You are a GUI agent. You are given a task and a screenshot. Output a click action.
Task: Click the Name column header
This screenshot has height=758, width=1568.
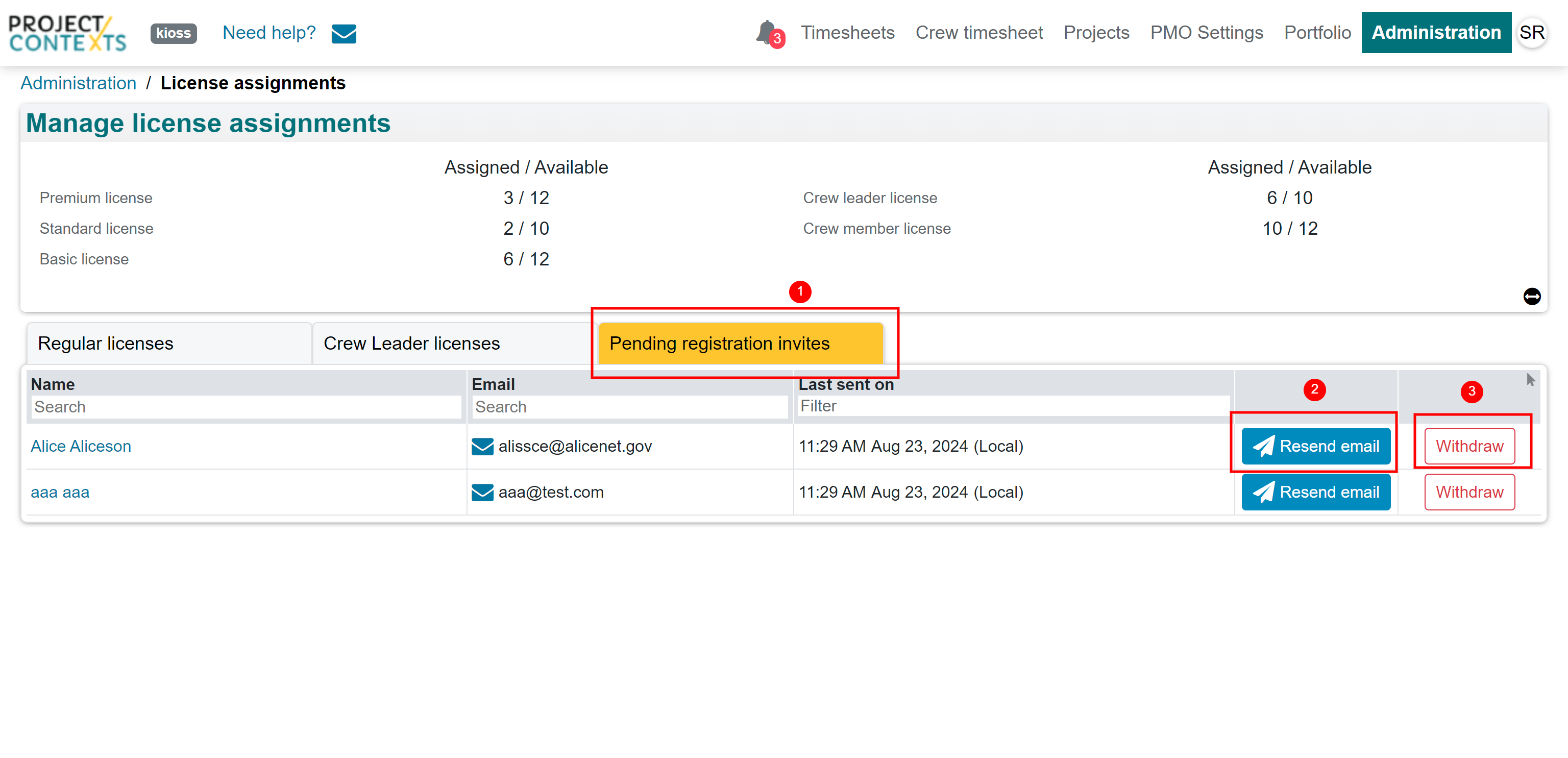pos(53,384)
